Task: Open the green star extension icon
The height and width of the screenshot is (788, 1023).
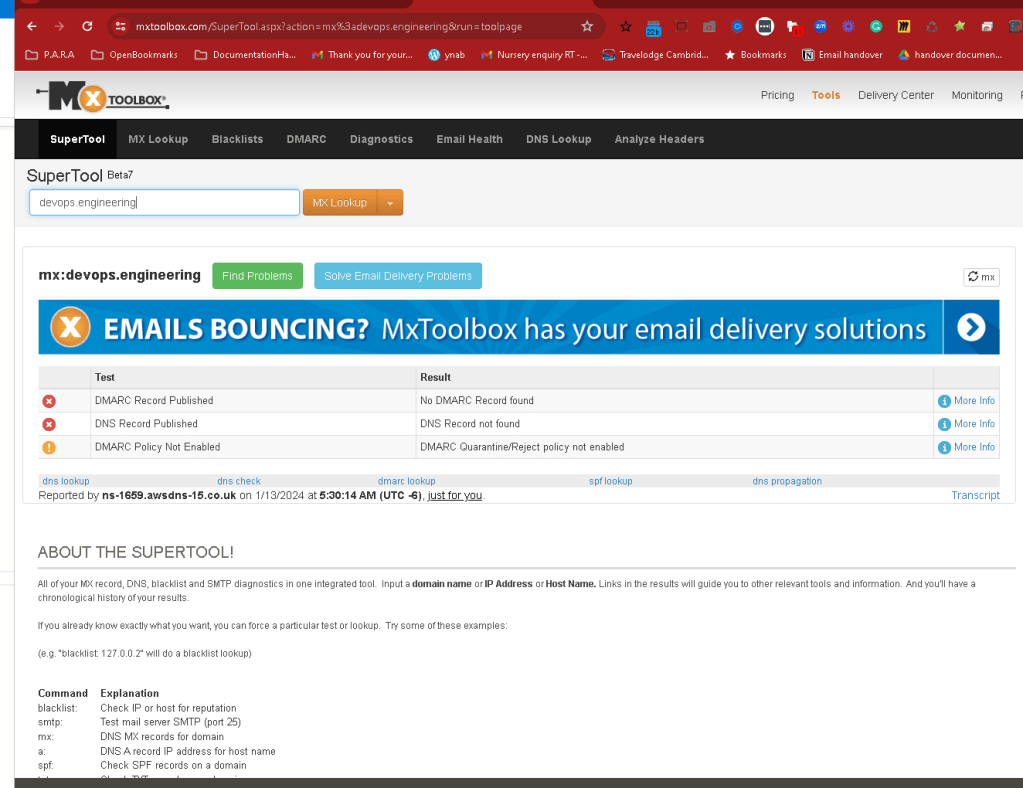Action: [x=959, y=27]
